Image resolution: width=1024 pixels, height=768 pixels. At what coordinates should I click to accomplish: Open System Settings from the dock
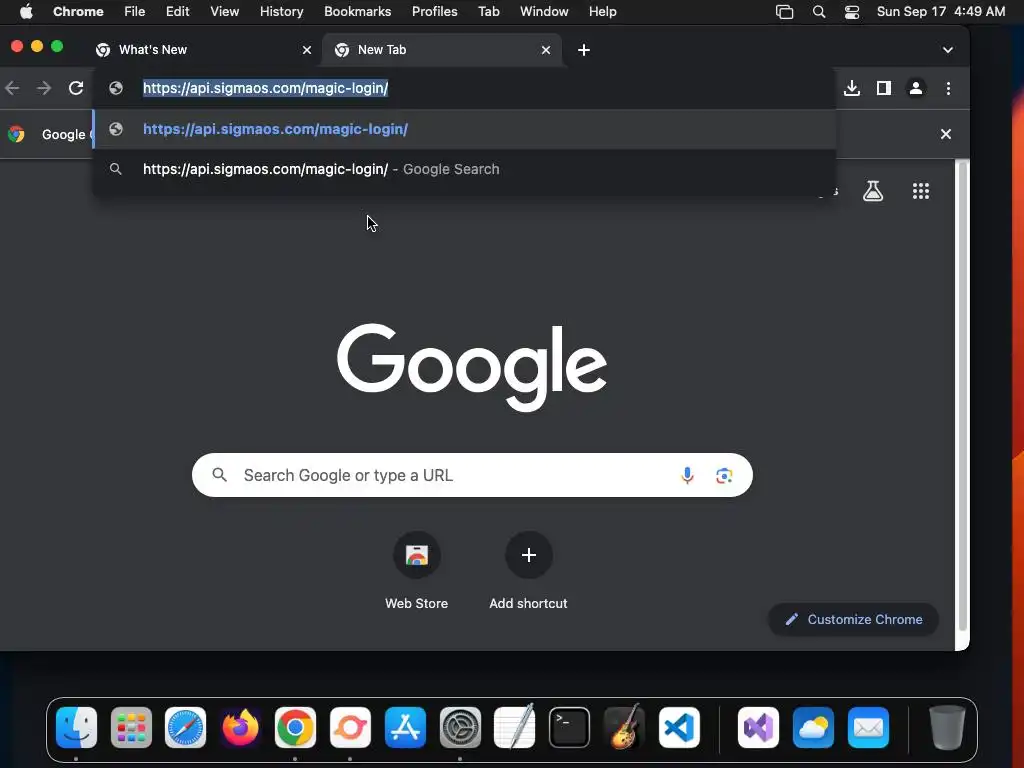[x=460, y=728]
